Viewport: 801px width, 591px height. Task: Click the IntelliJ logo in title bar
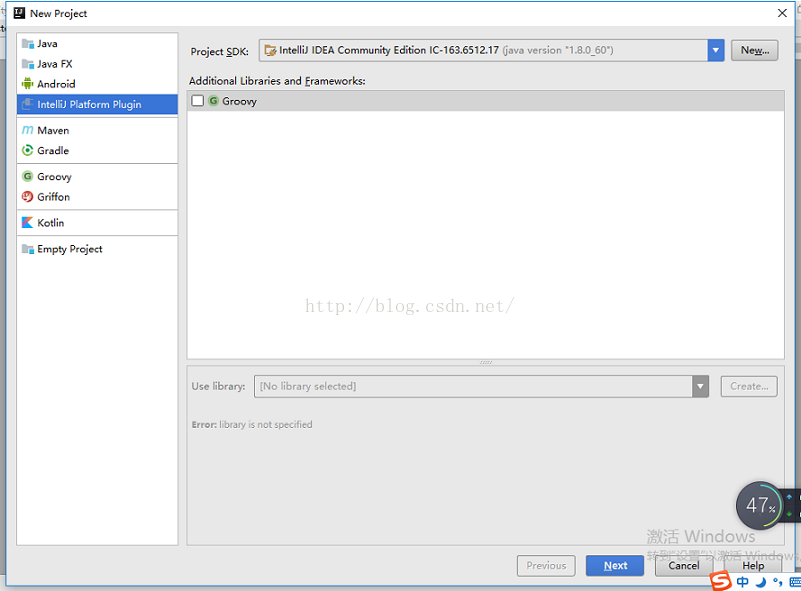pos(19,13)
